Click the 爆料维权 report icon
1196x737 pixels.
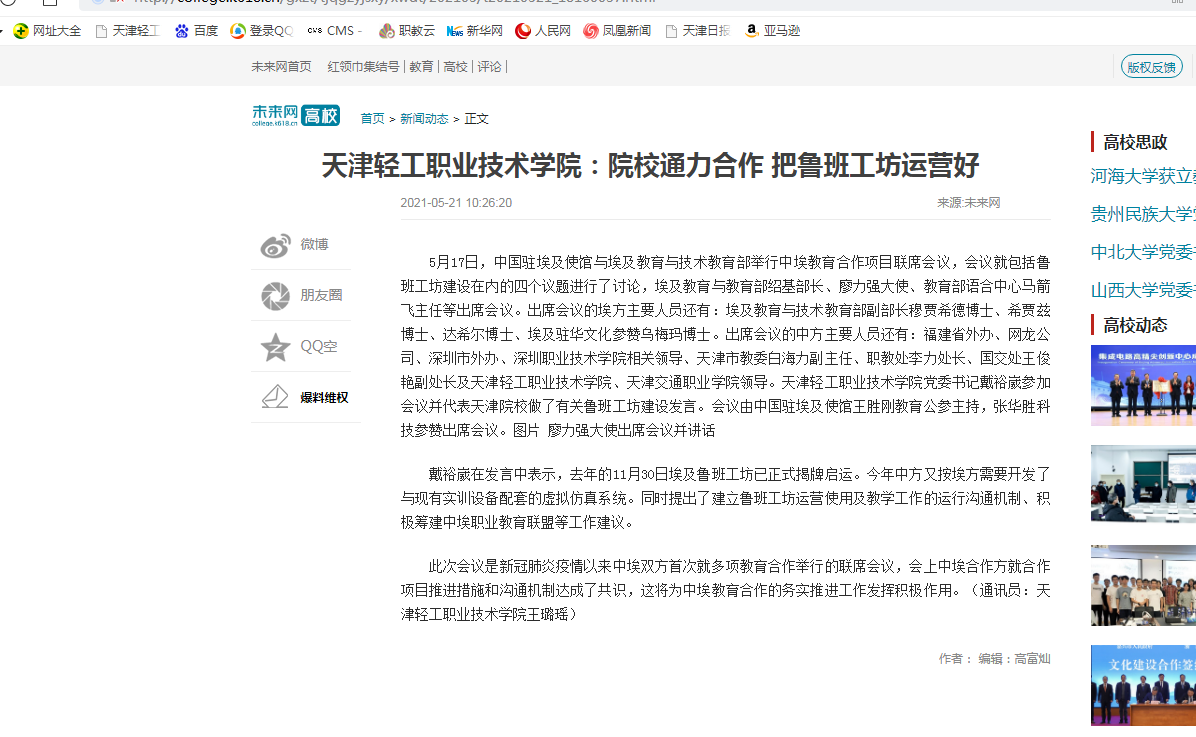[275, 397]
